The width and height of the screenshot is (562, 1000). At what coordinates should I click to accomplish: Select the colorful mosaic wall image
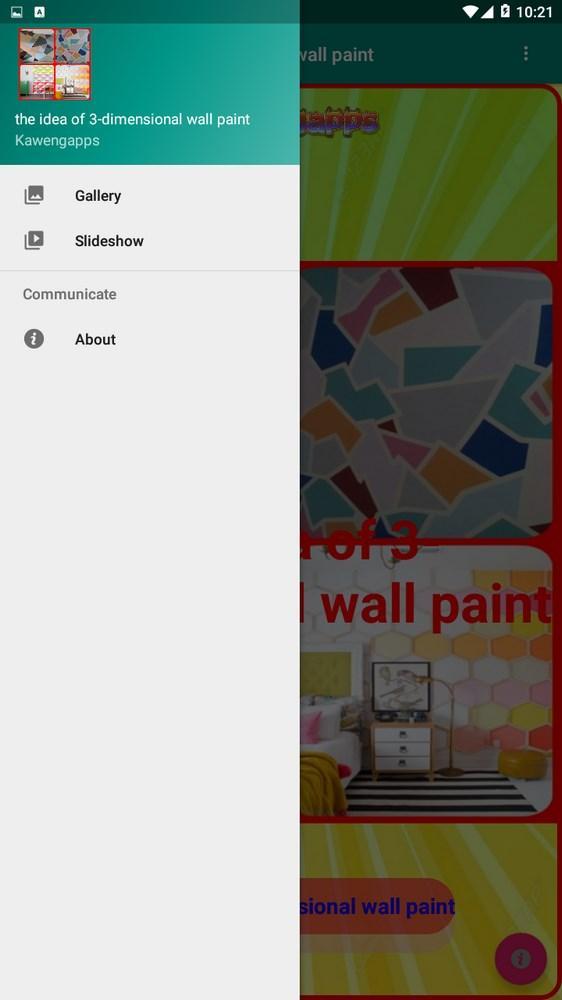pyautogui.click(x=426, y=402)
